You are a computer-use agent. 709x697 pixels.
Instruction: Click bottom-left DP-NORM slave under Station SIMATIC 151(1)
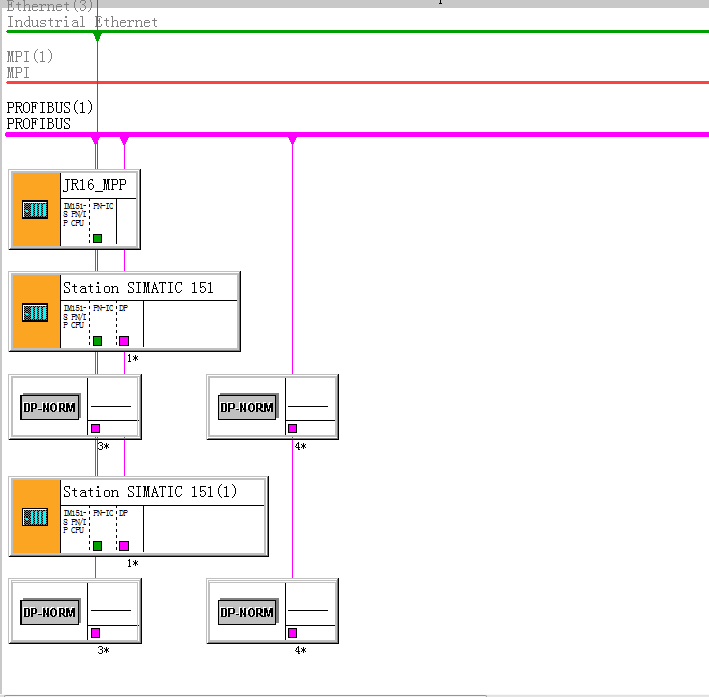(50, 612)
